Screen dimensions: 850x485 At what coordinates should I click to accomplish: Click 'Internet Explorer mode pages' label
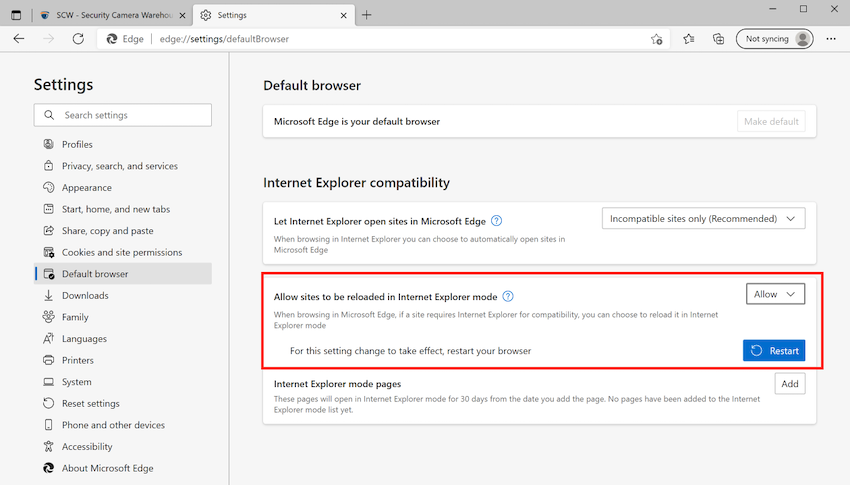(x=337, y=384)
